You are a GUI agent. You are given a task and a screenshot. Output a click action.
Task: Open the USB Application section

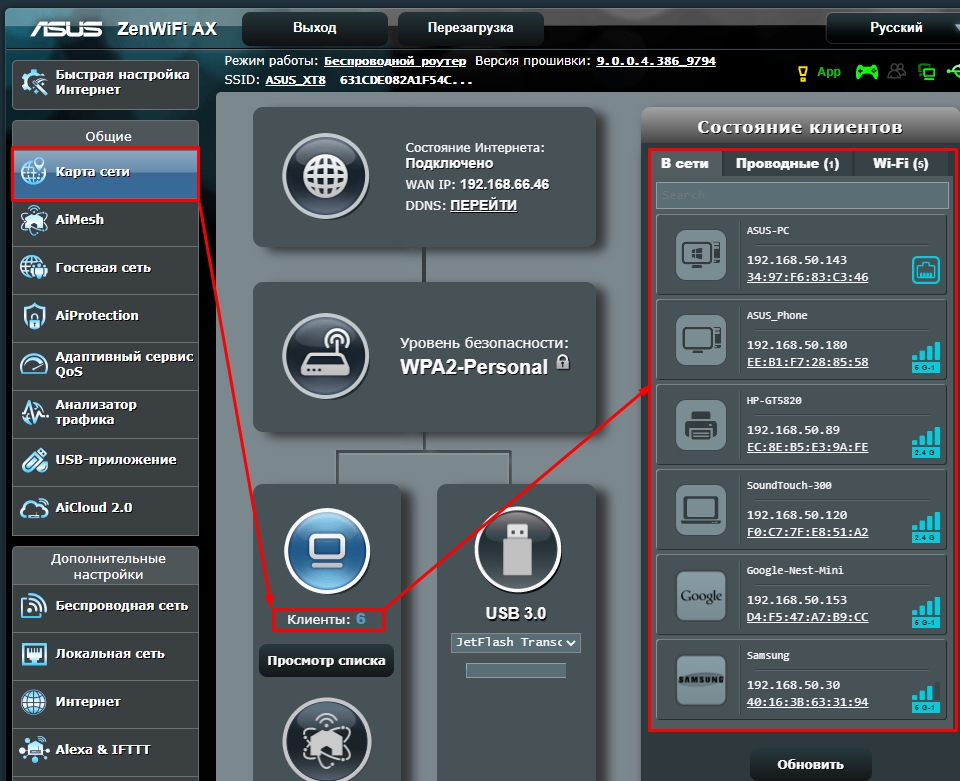click(x=100, y=462)
